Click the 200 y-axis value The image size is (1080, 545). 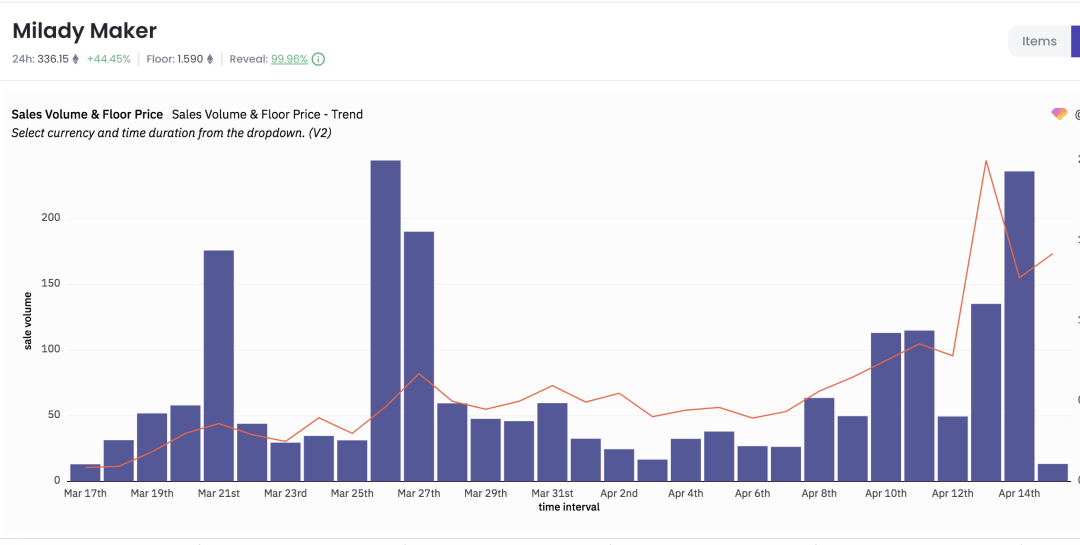[x=53, y=218]
